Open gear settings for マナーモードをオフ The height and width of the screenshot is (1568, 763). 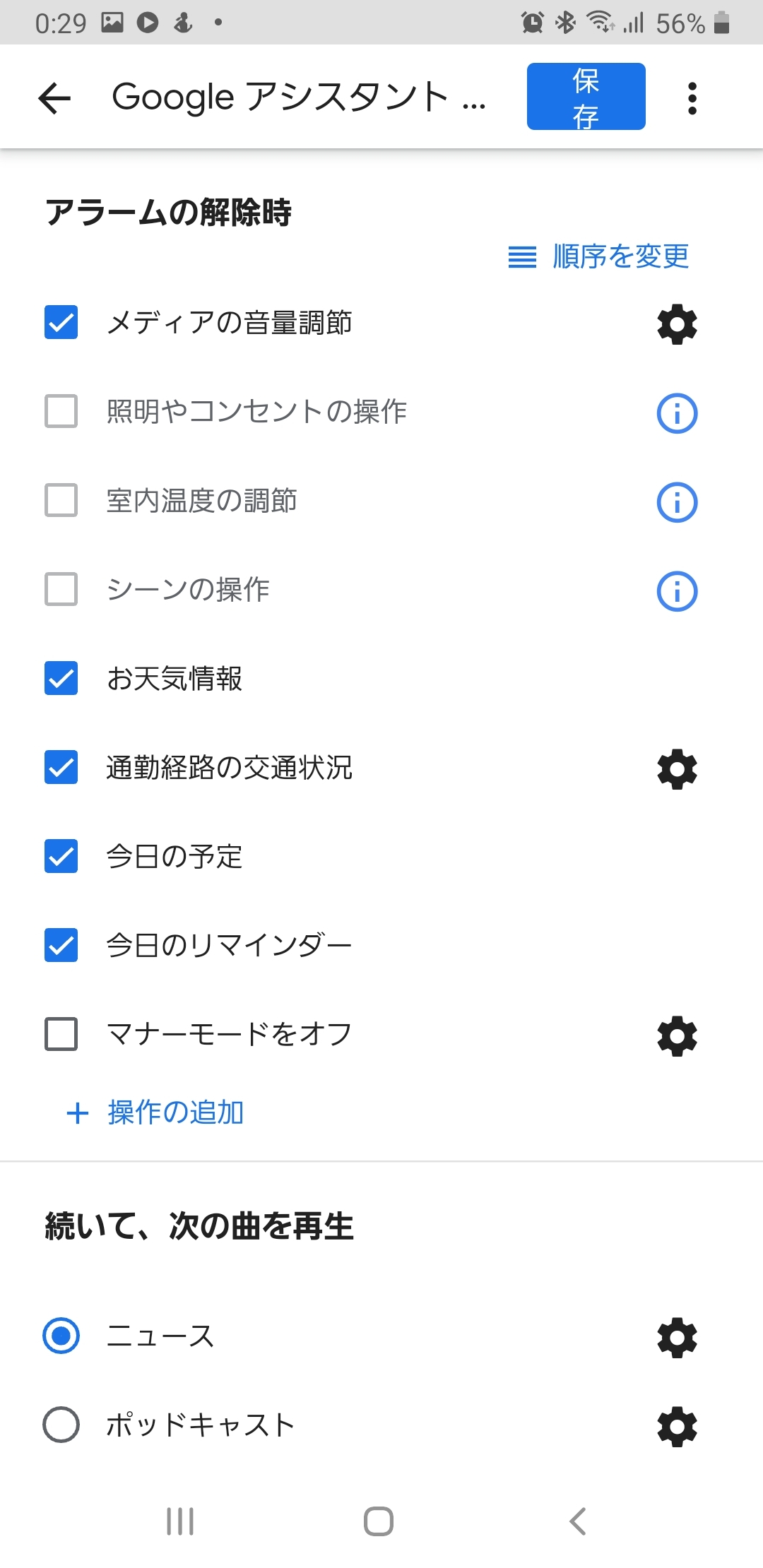[x=677, y=1036]
